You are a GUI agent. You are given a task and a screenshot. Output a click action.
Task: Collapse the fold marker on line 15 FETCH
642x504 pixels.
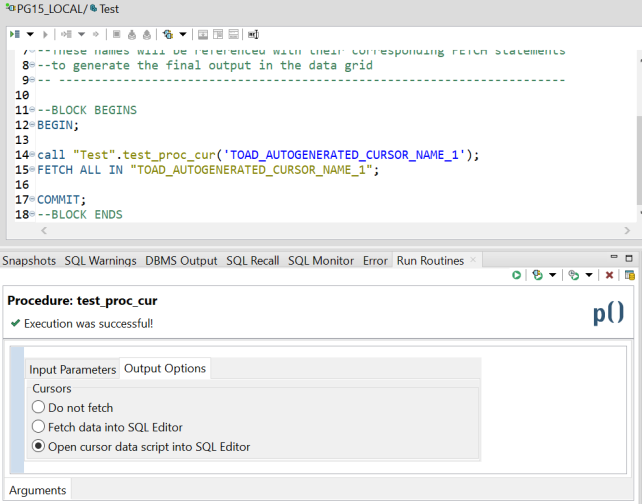32,169
